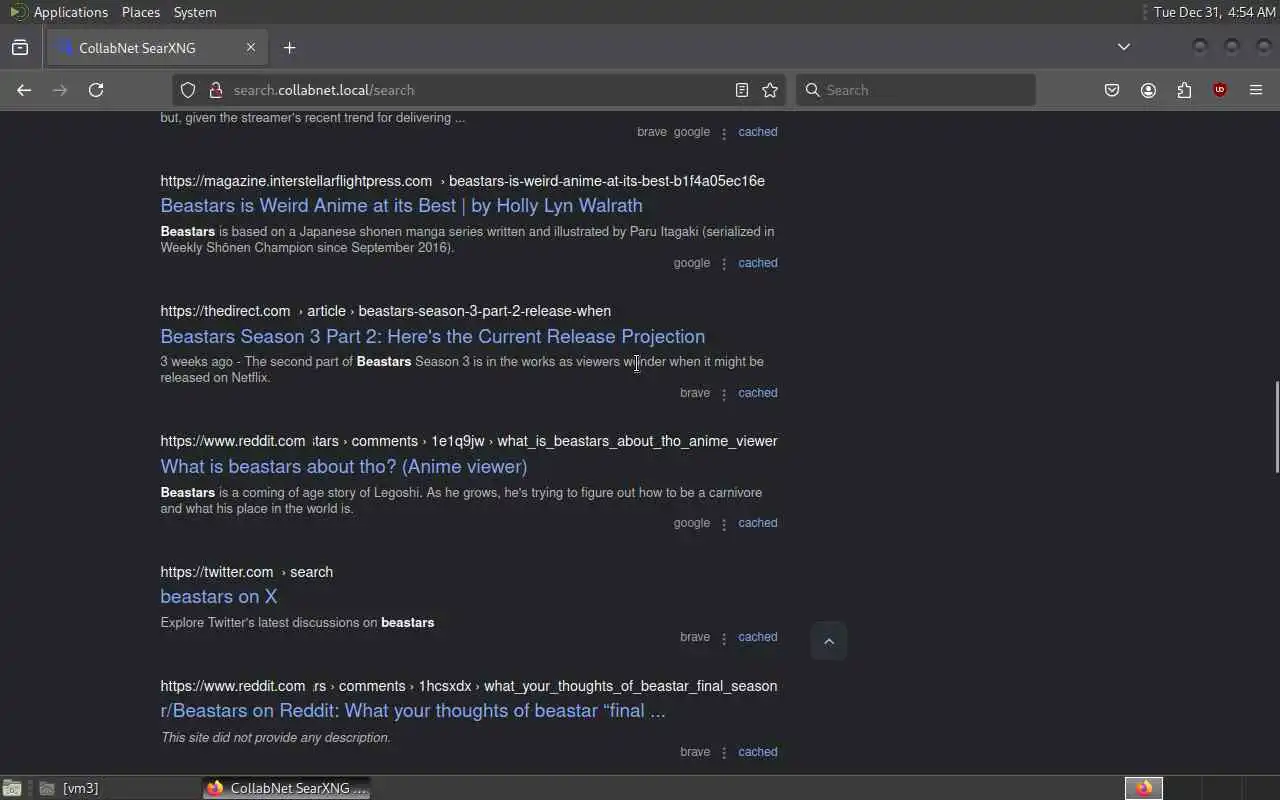This screenshot has width=1280, height=800.
Task: Open the System menu
Action: point(195,12)
